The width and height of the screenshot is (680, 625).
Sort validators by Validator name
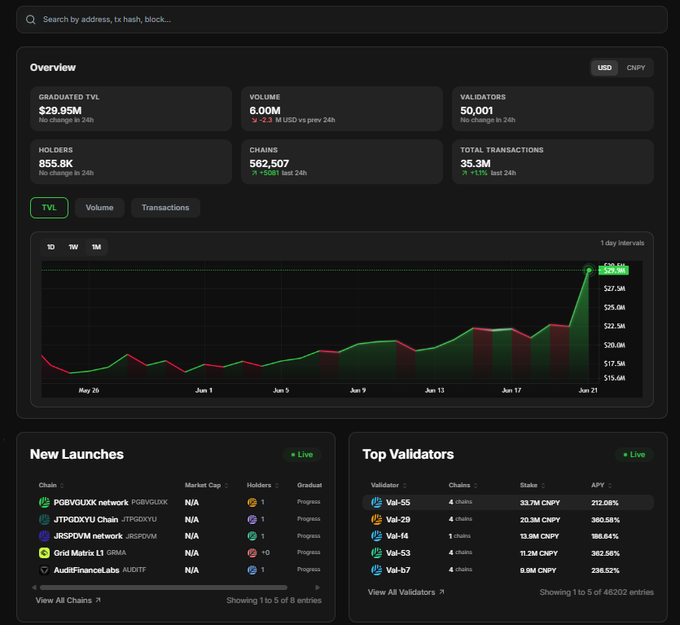pos(389,485)
